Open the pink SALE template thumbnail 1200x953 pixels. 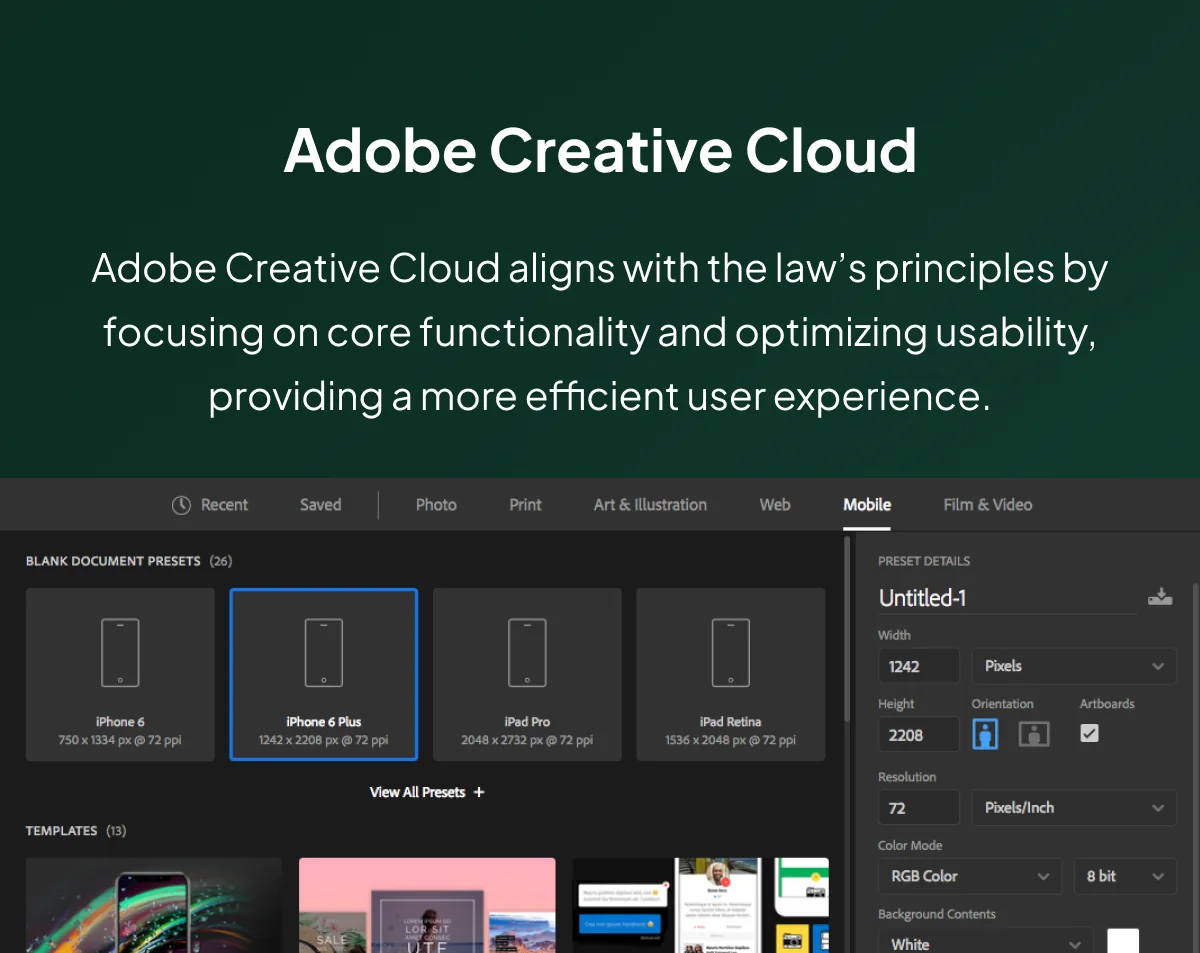[427, 905]
